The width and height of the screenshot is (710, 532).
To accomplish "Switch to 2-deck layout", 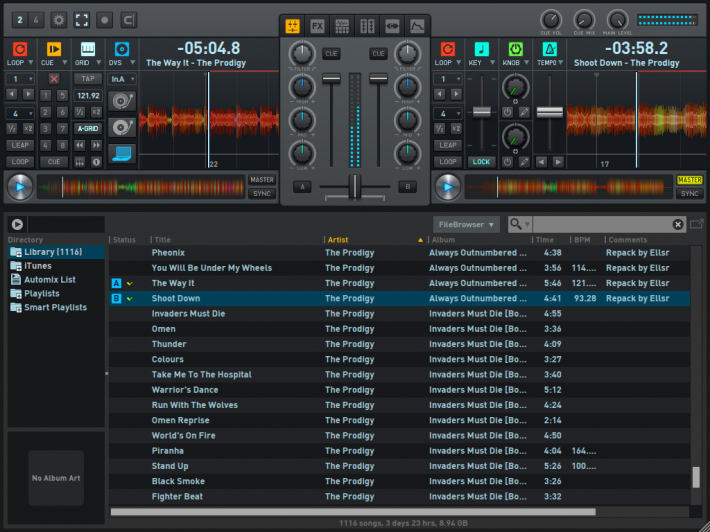I will tap(20, 20).
